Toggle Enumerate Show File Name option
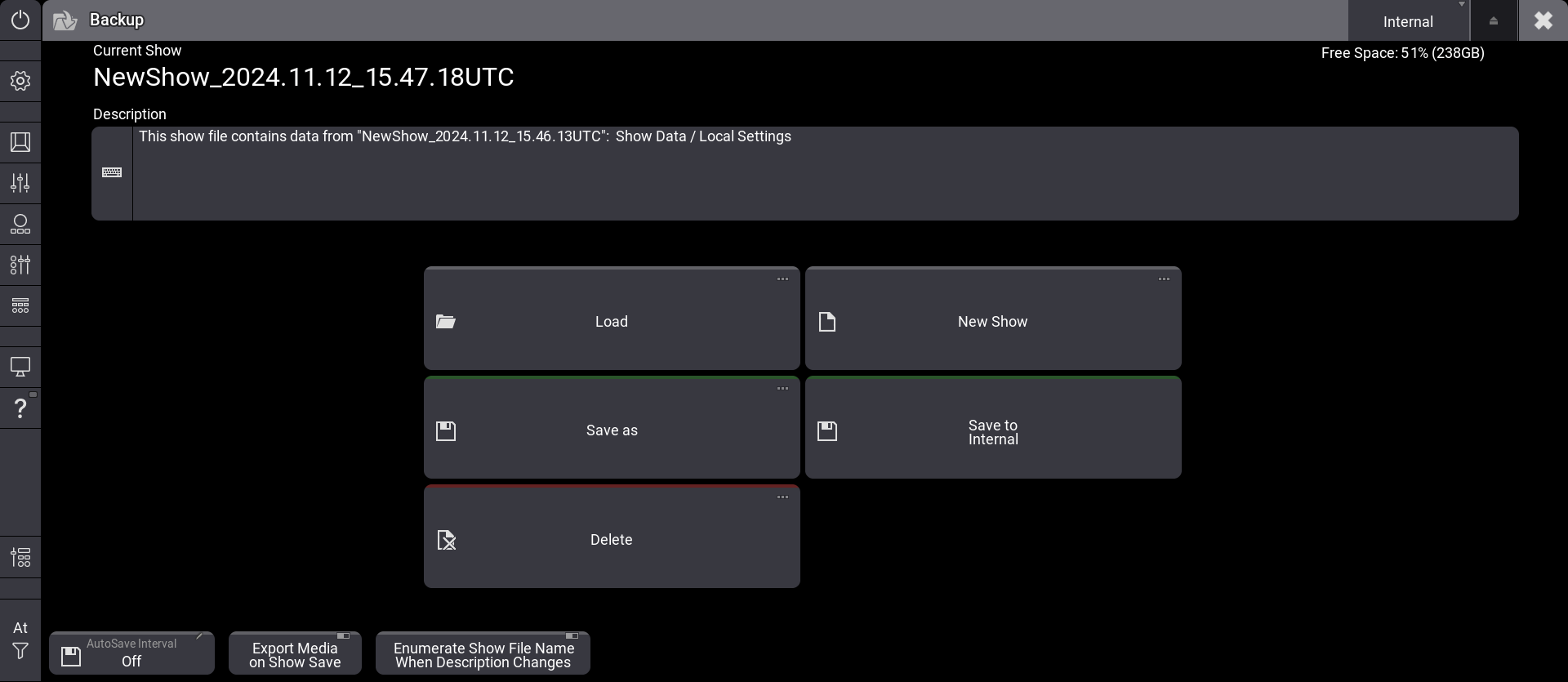 click(x=483, y=654)
